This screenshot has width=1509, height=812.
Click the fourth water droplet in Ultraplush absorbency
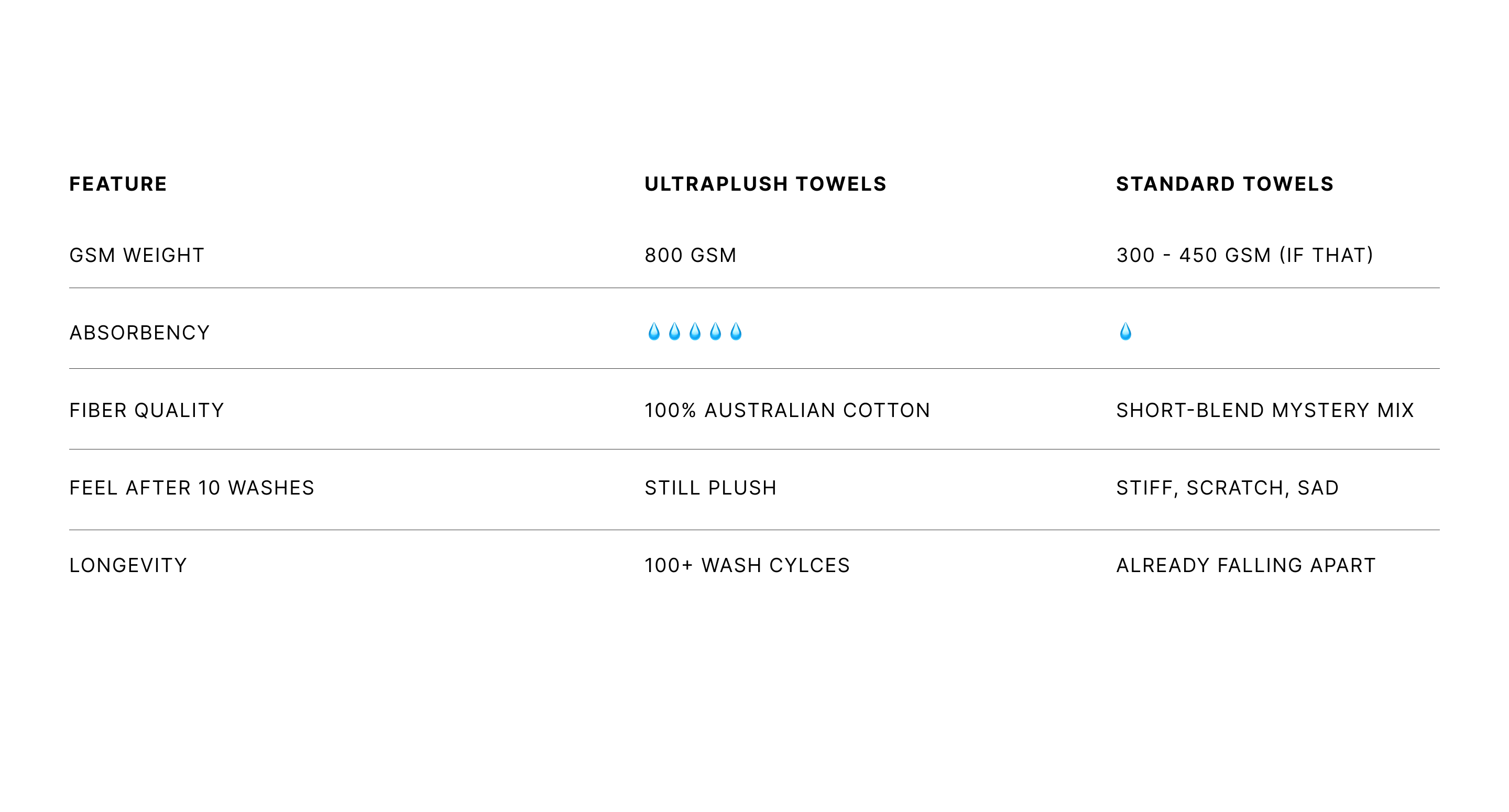tap(715, 332)
